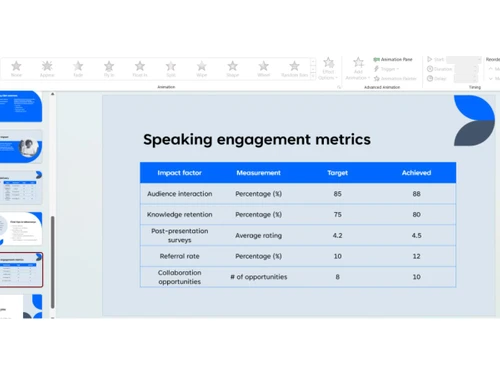This screenshot has height=375, width=500.
Task: Select the small blue-header table slide thumbnail
Action: (x=21, y=187)
